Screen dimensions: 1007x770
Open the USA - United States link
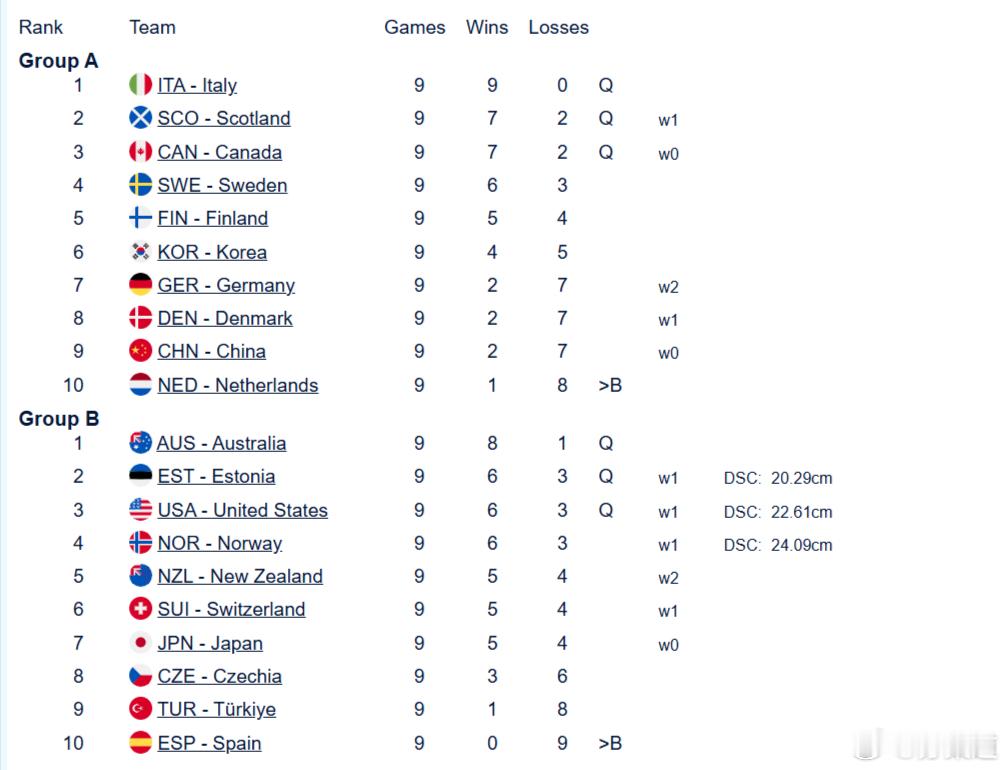pos(243,510)
